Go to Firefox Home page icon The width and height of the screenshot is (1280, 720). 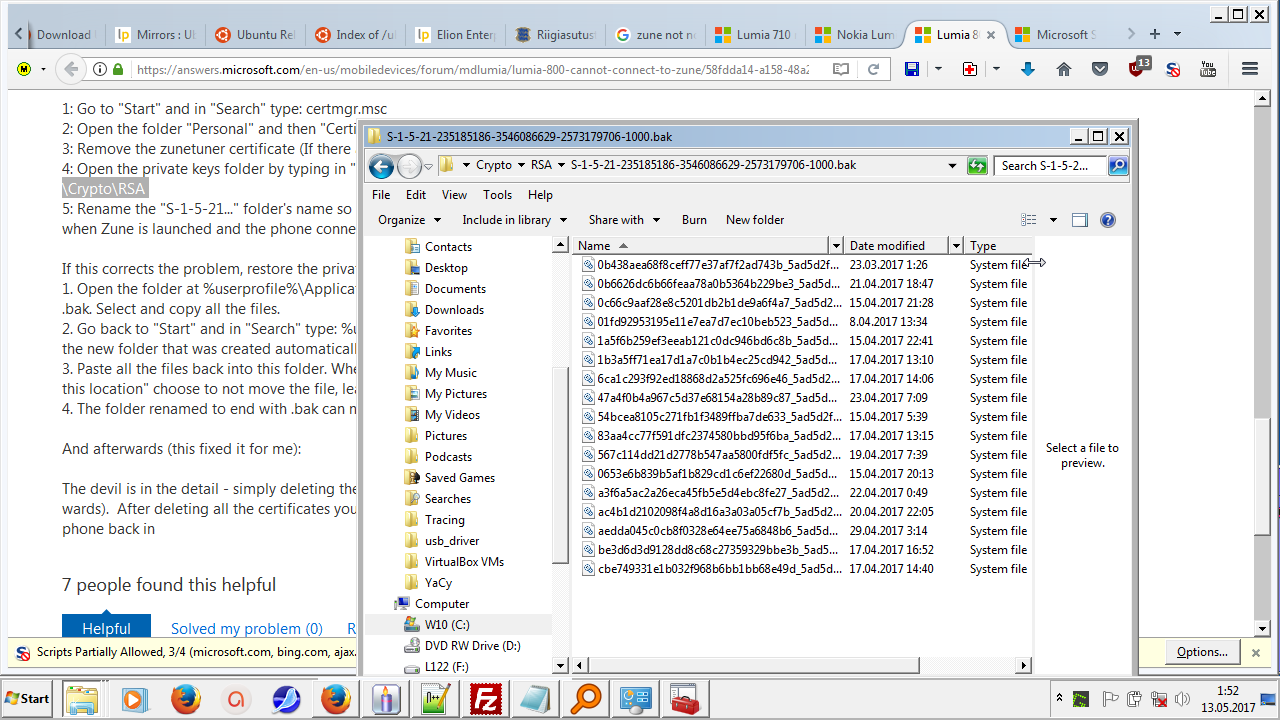click(1064, 69)
